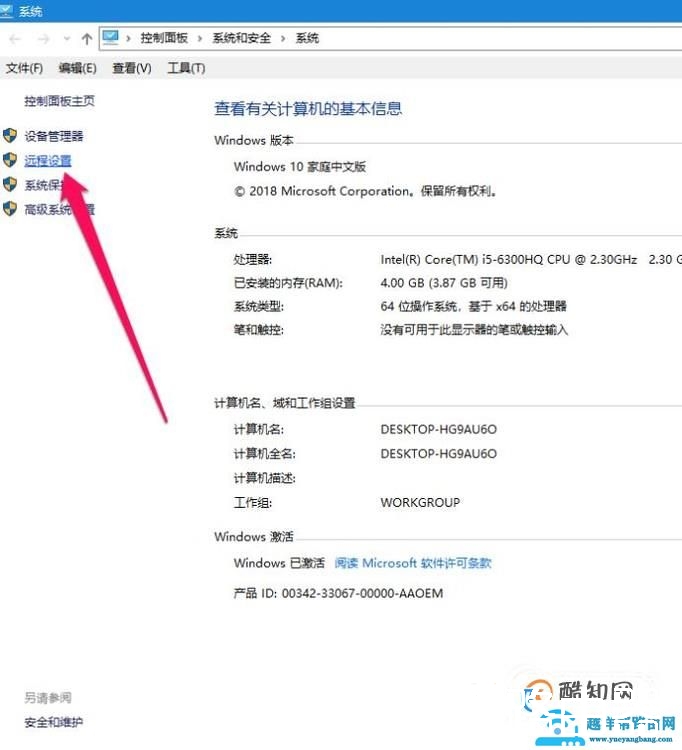Open 设备管理器 link
This screenshot has height=750, width=682.
[54, 136]
